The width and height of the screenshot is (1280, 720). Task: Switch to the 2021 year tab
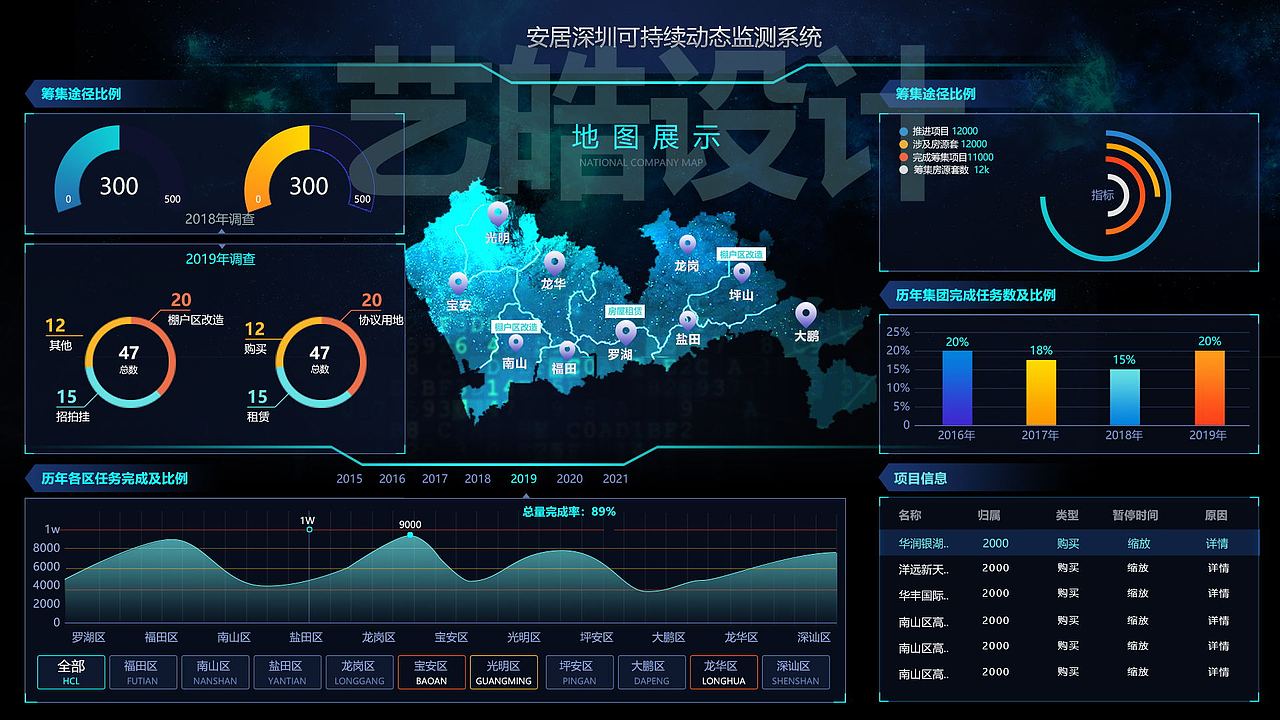[x=614, y=479]
